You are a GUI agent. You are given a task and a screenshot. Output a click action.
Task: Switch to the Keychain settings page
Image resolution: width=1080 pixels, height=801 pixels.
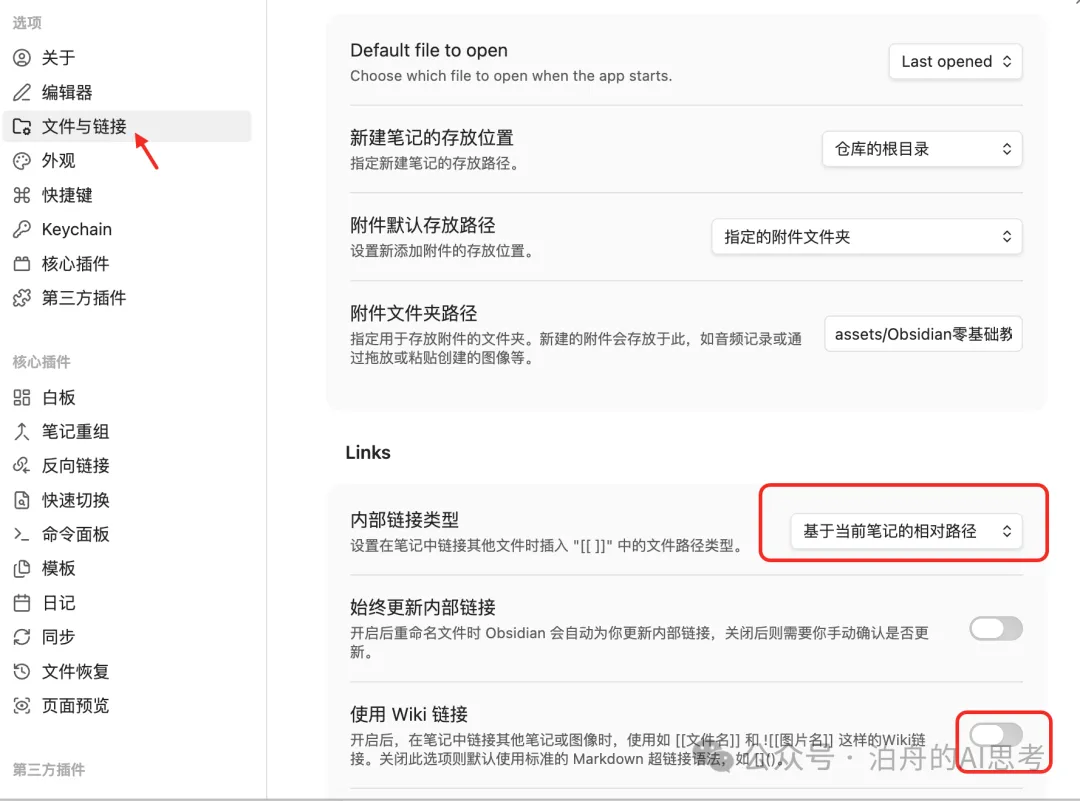pyautogui.click(x=127, y=229)
